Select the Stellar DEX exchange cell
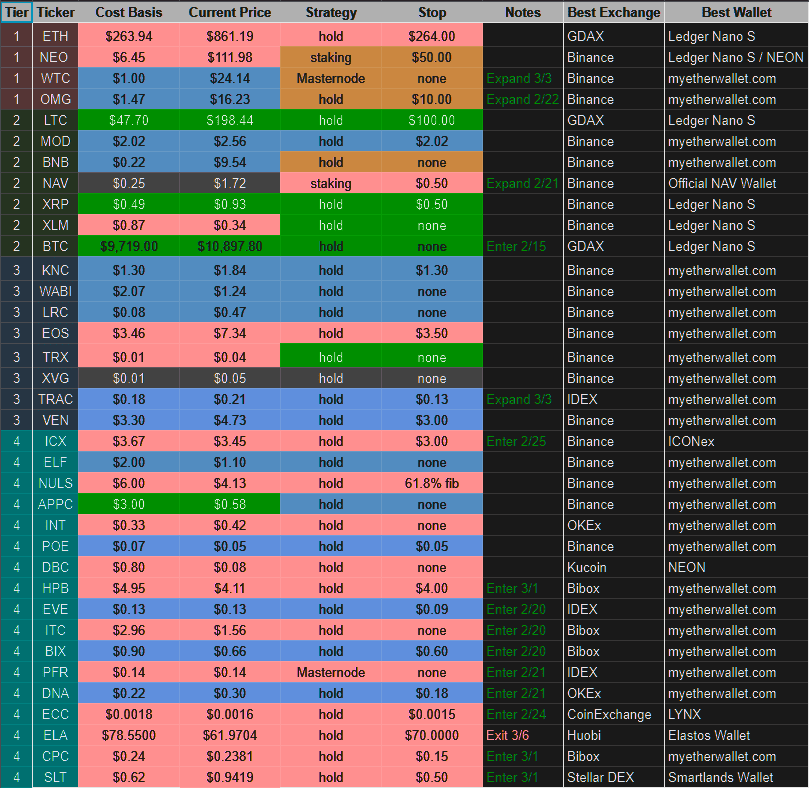The image size is (809, 788). click(x=614, y=777)
